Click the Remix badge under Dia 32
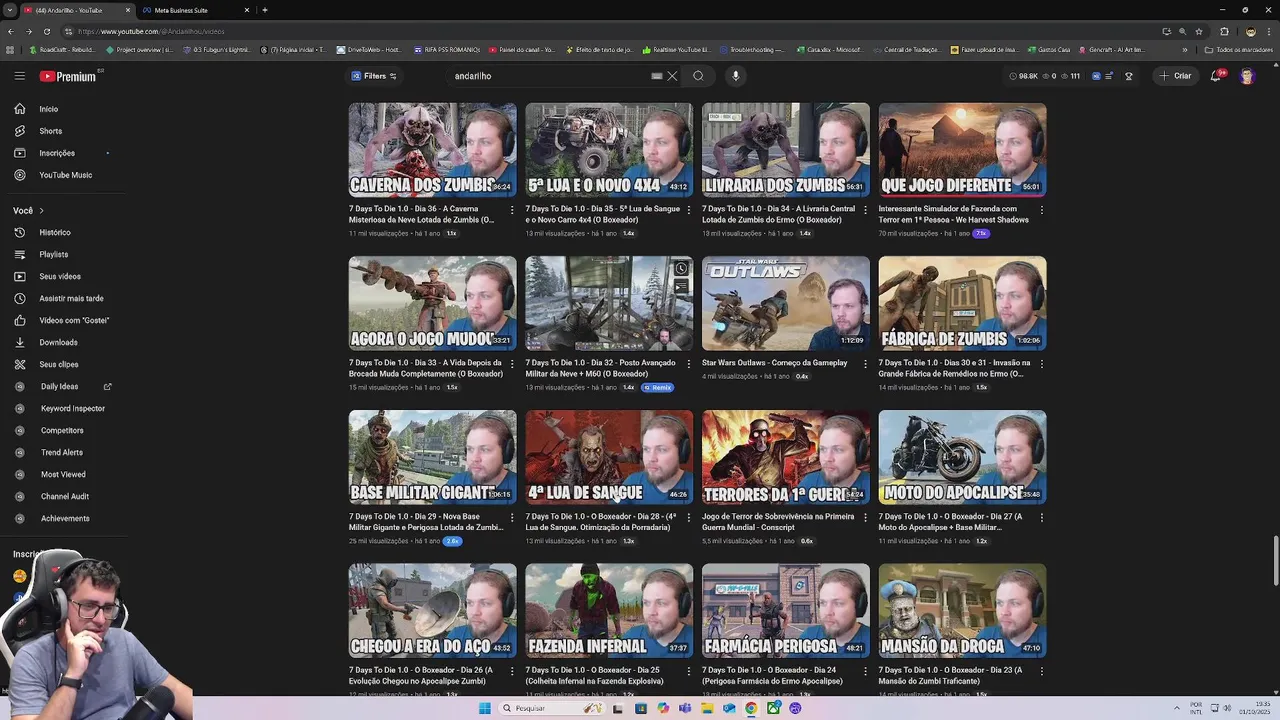Viewport: 1280px width, 720px height. (x=658, y=387)
